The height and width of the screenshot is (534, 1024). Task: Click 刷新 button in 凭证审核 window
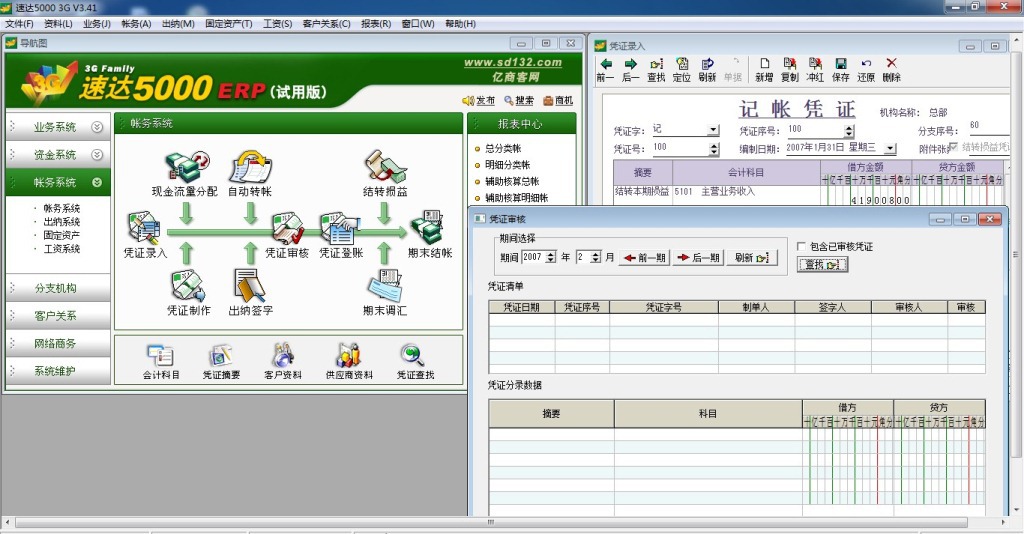(x=752, y=258)
